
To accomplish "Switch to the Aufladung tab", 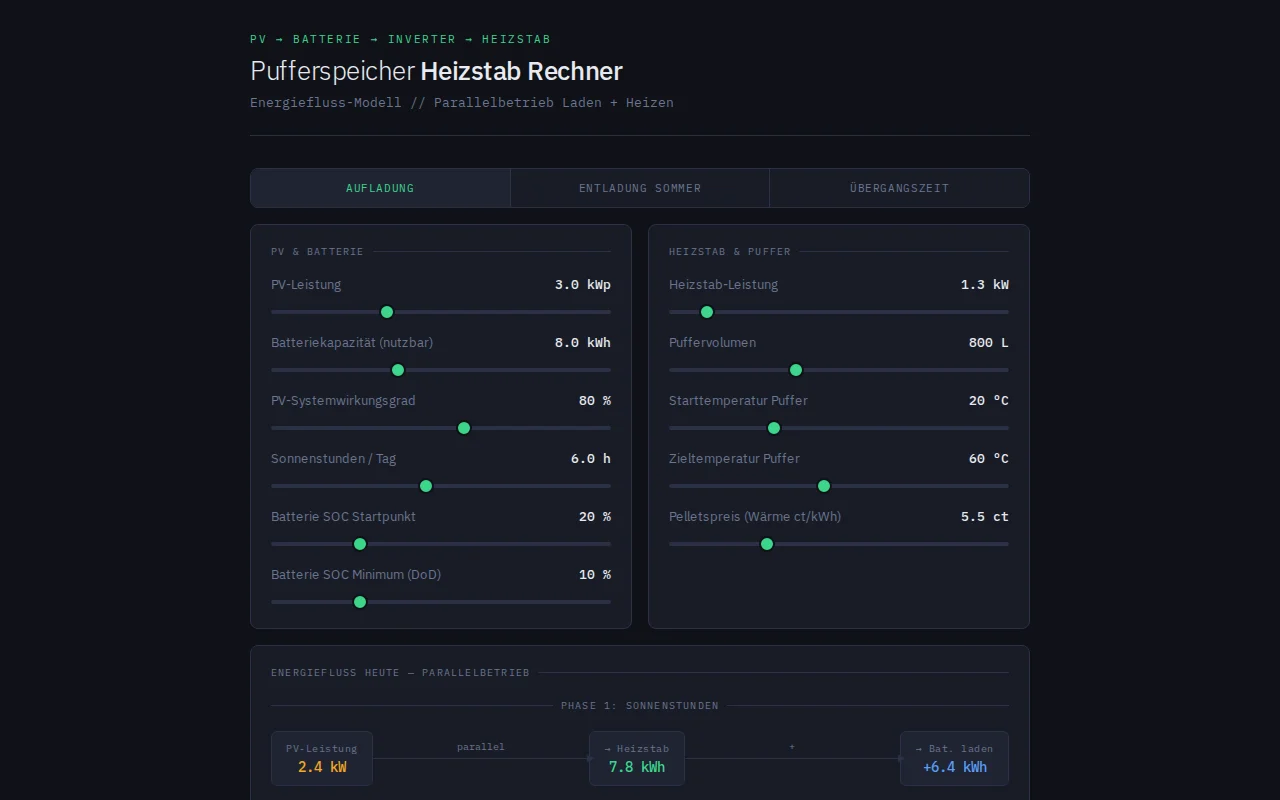I will (x=380, y=188).
